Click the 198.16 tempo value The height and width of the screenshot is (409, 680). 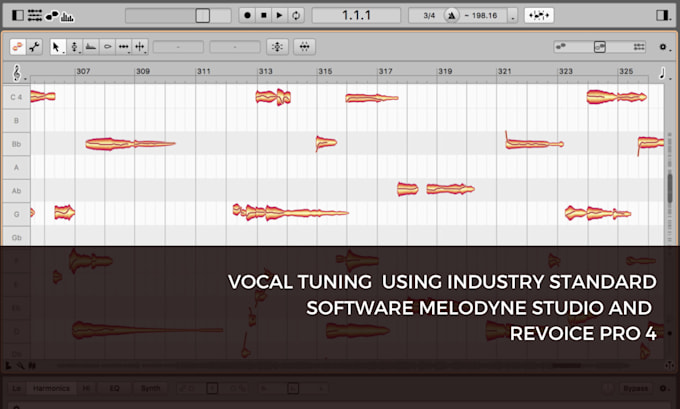(484, 16)
